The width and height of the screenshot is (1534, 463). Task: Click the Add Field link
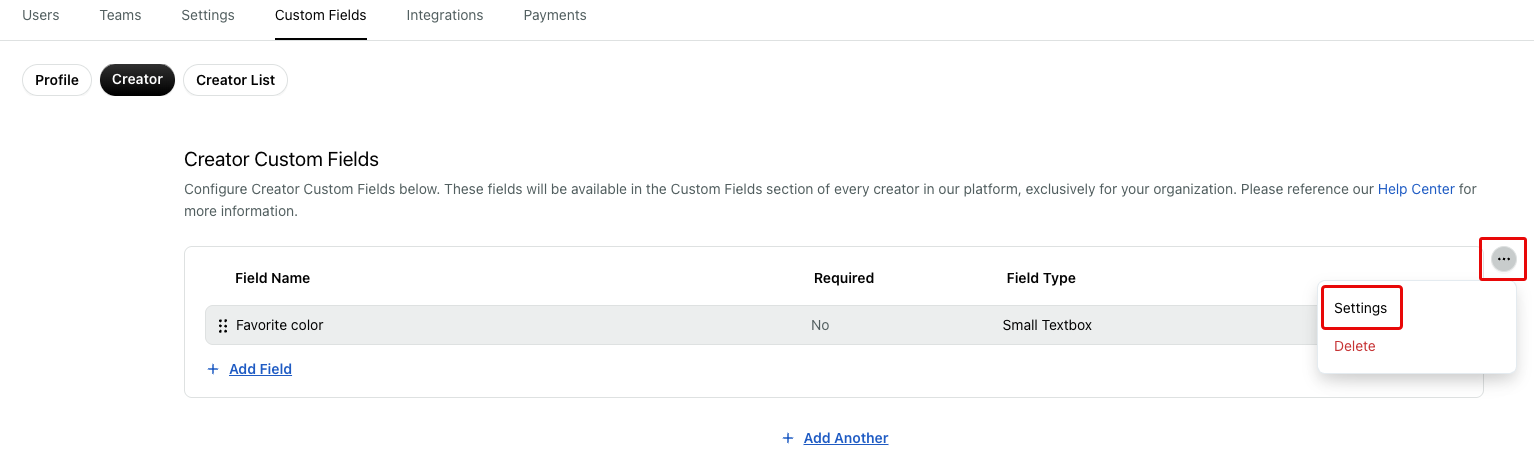(260, 369)
